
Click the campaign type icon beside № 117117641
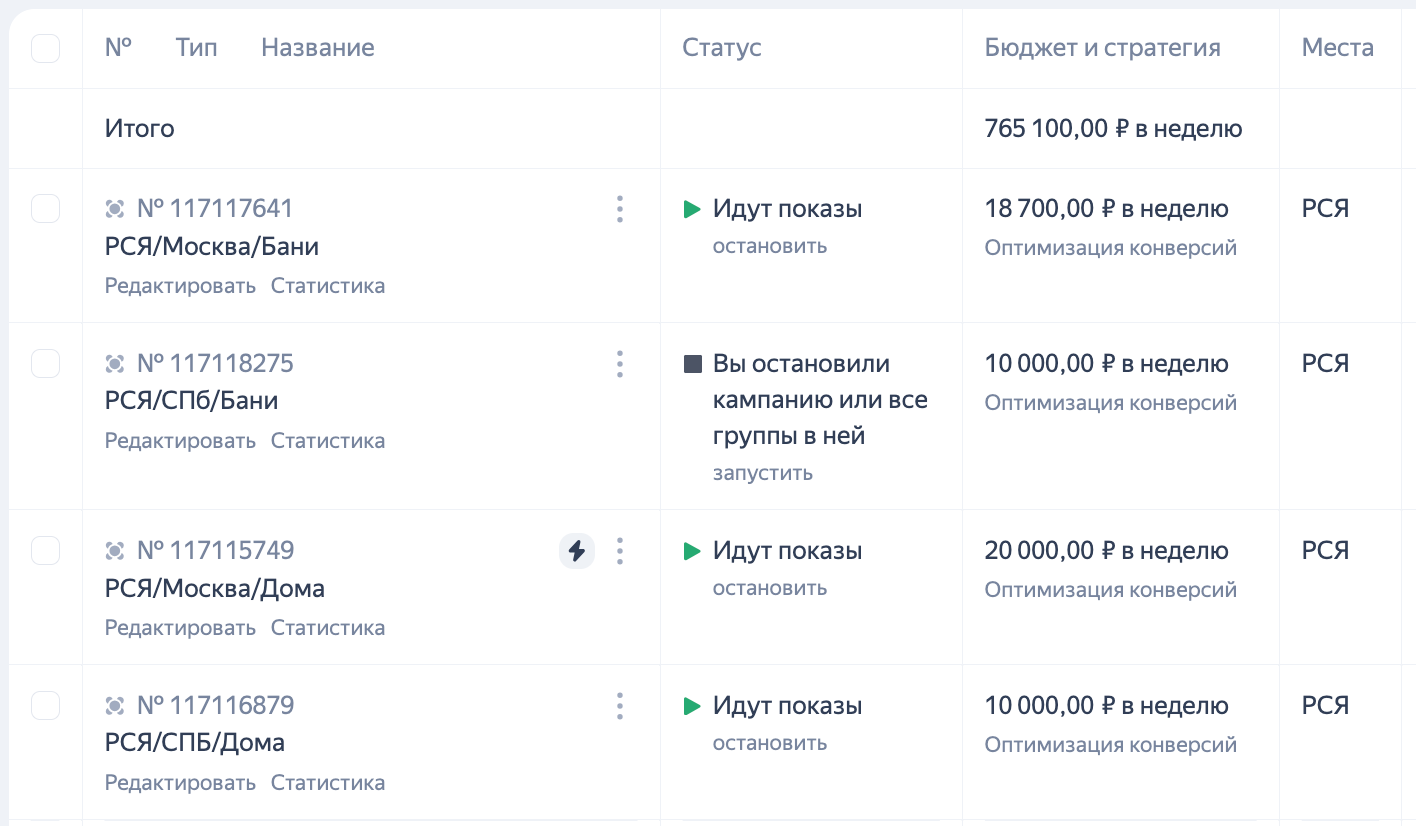click(115, 209)
